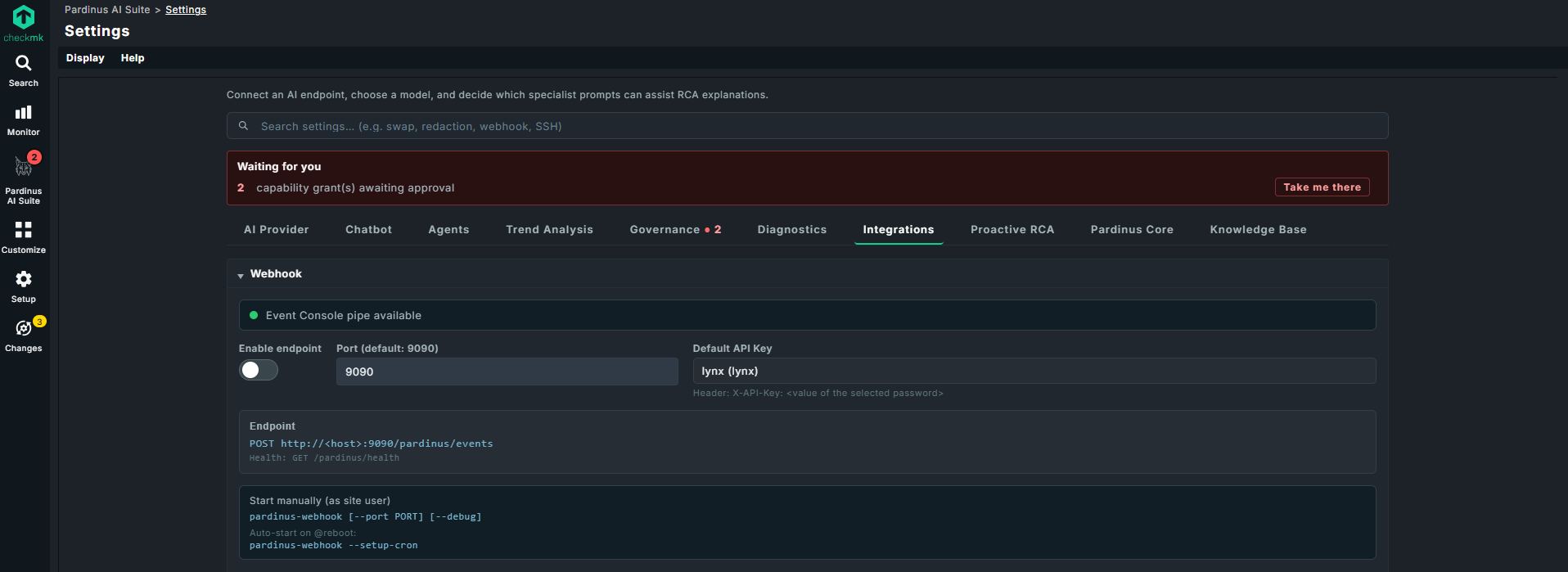Collapse the Webhook section
The width and height of the screenshot is (1568, 572).
pyautogui.click(x=241, y=276)
